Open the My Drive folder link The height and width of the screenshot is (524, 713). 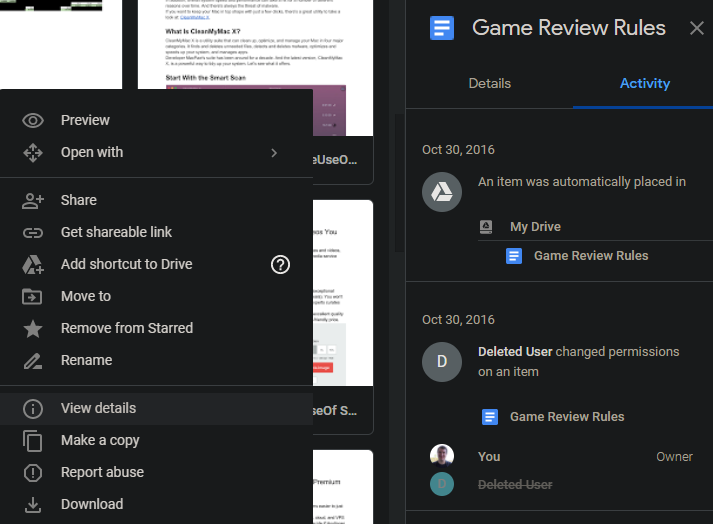535,227
